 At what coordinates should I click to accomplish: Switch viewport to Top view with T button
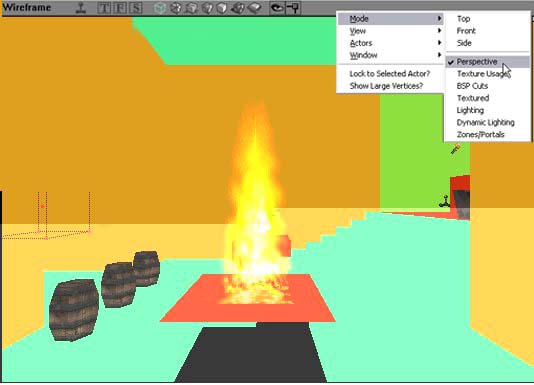tap(104, 8)
